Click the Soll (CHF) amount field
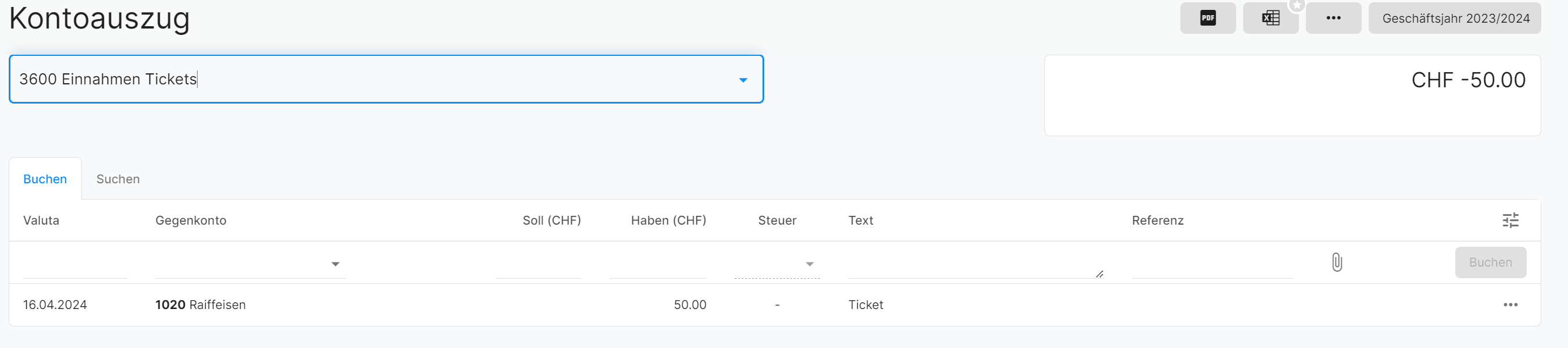Screen dimensions: 1568x348 click(538, 265)
